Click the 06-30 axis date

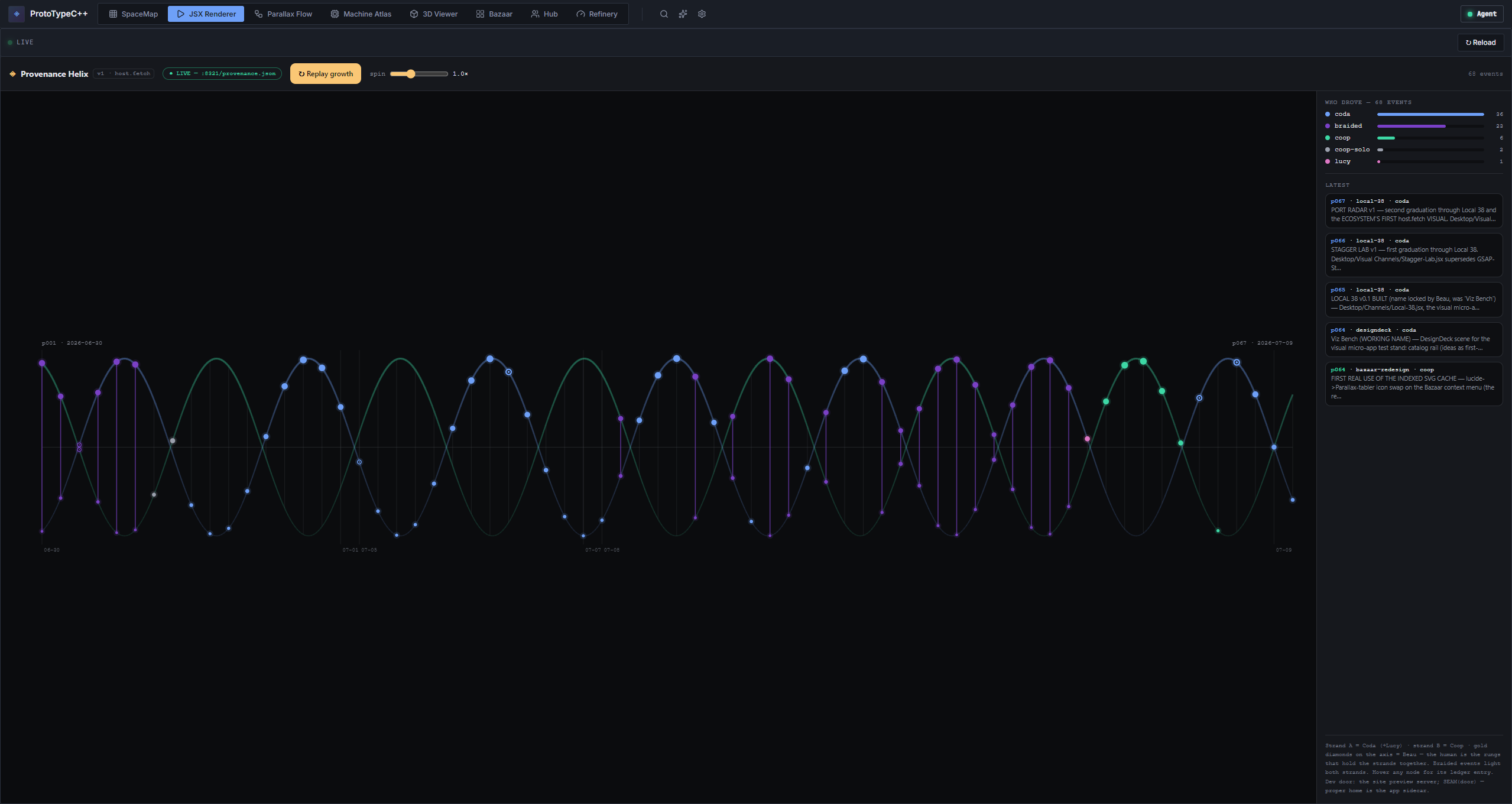click(x=51, y=550)
